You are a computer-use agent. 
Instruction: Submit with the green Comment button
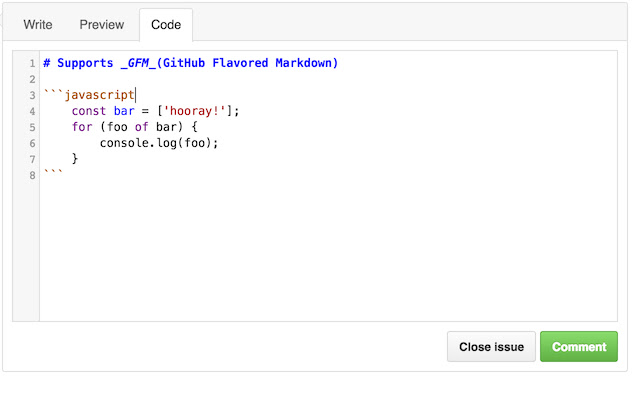(578, 347)
